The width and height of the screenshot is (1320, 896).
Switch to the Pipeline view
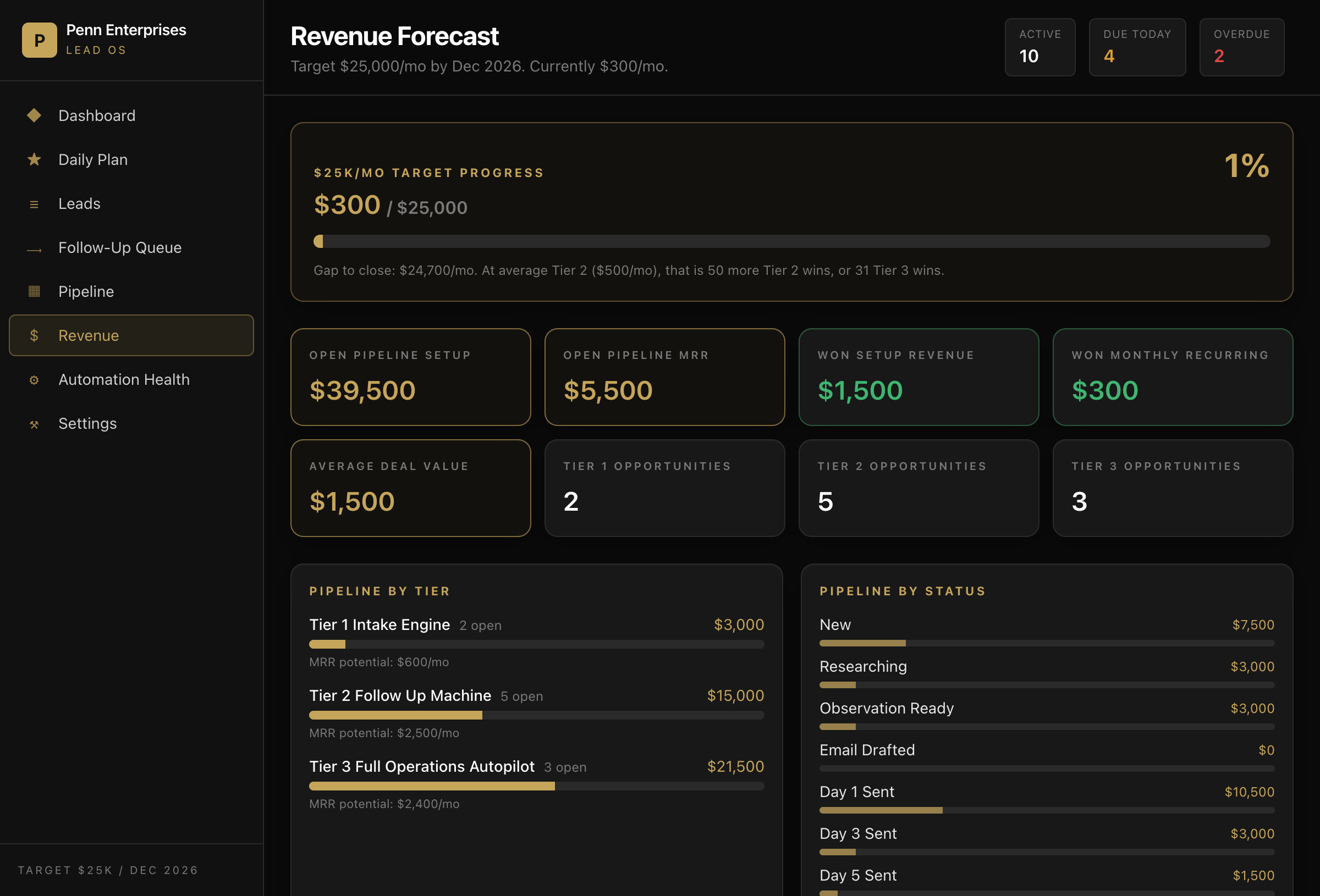tap(131, 291)
